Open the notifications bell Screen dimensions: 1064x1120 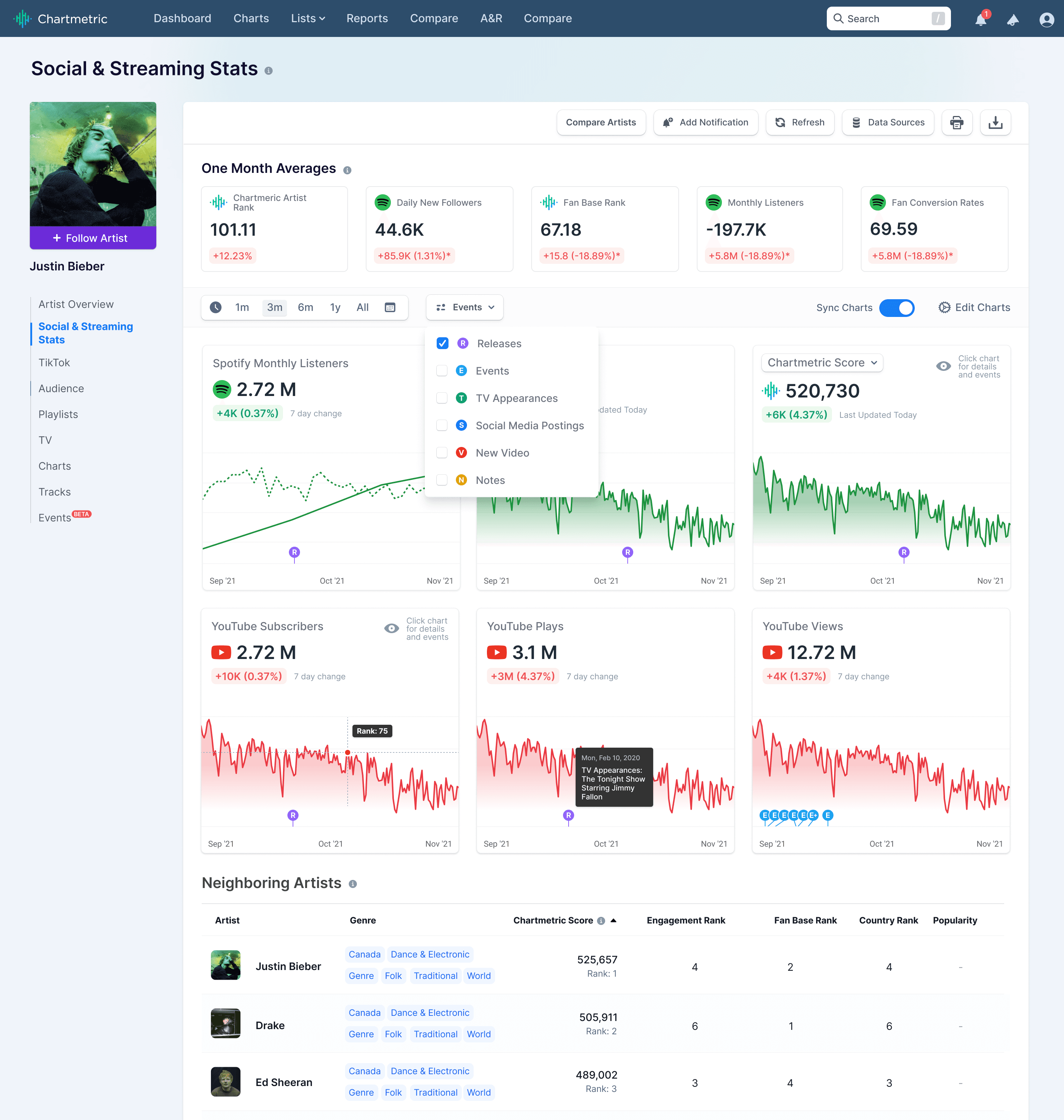click(x=980, y=20)
